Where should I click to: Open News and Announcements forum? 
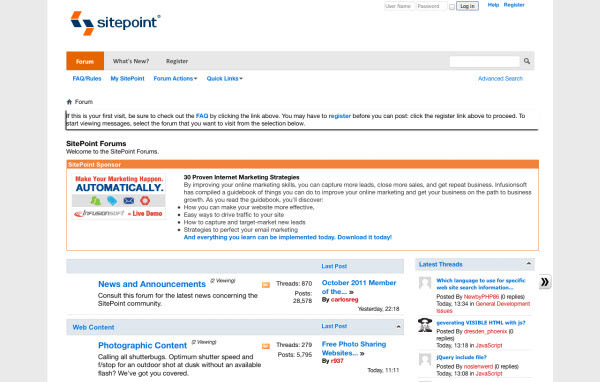(152, 284)
